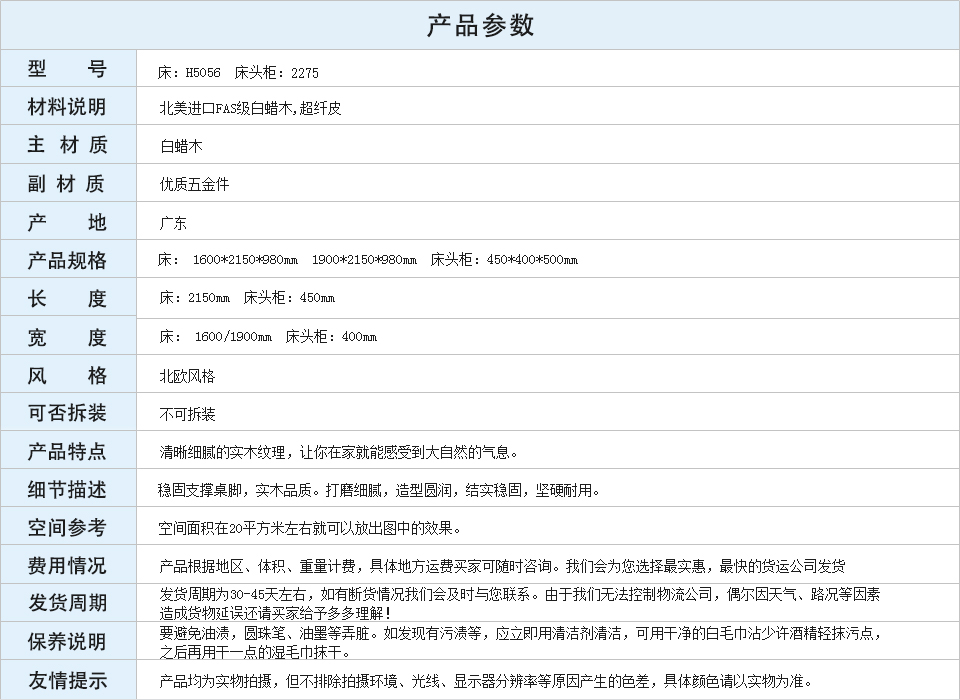Select the 宽度 row label

[x=67, y=337]
